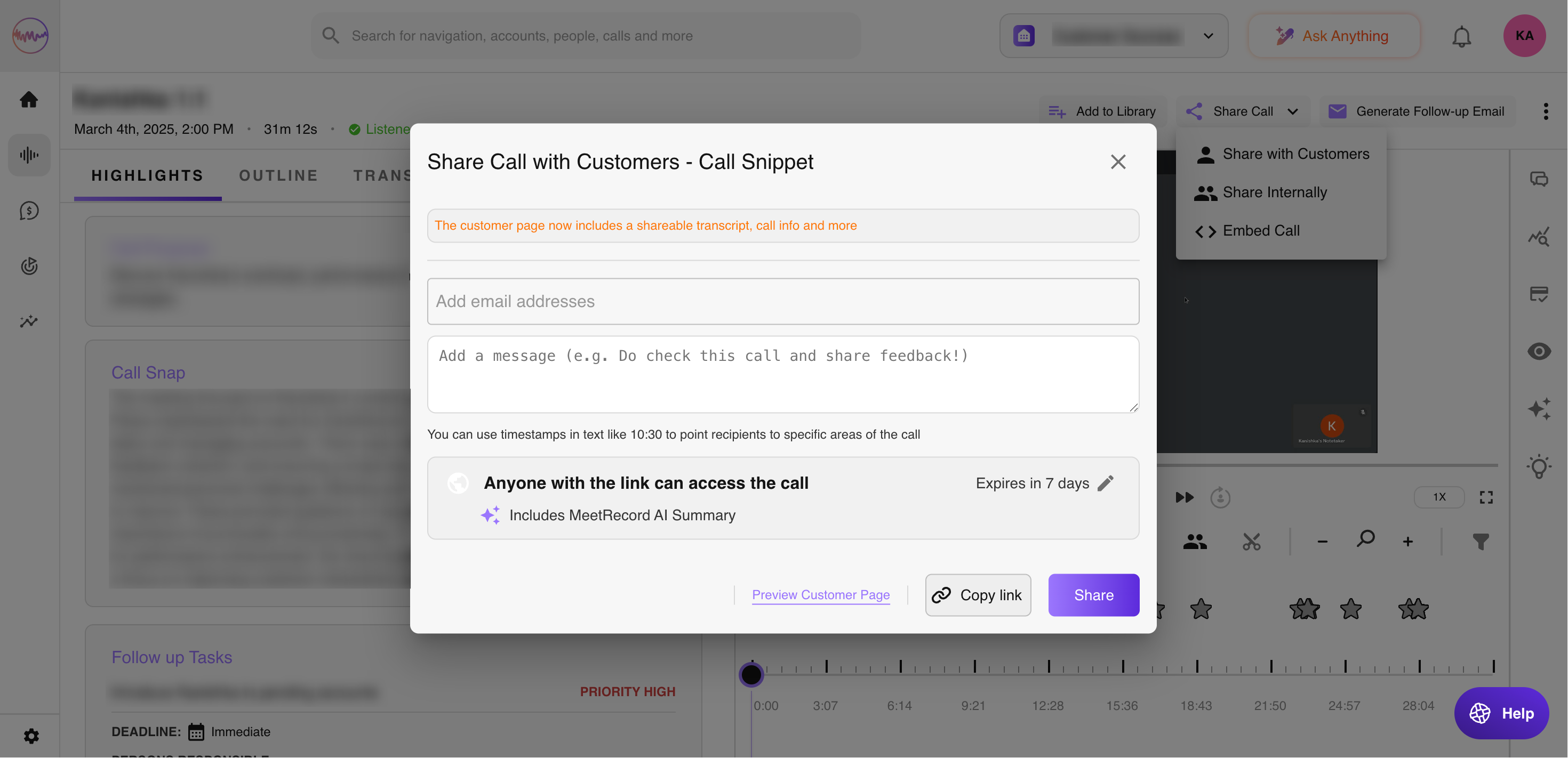Image resolution: width=1568 pixels, height=758 pixels.
Task: Change playback speed 1X selector
Action: tap(1439, 497)
